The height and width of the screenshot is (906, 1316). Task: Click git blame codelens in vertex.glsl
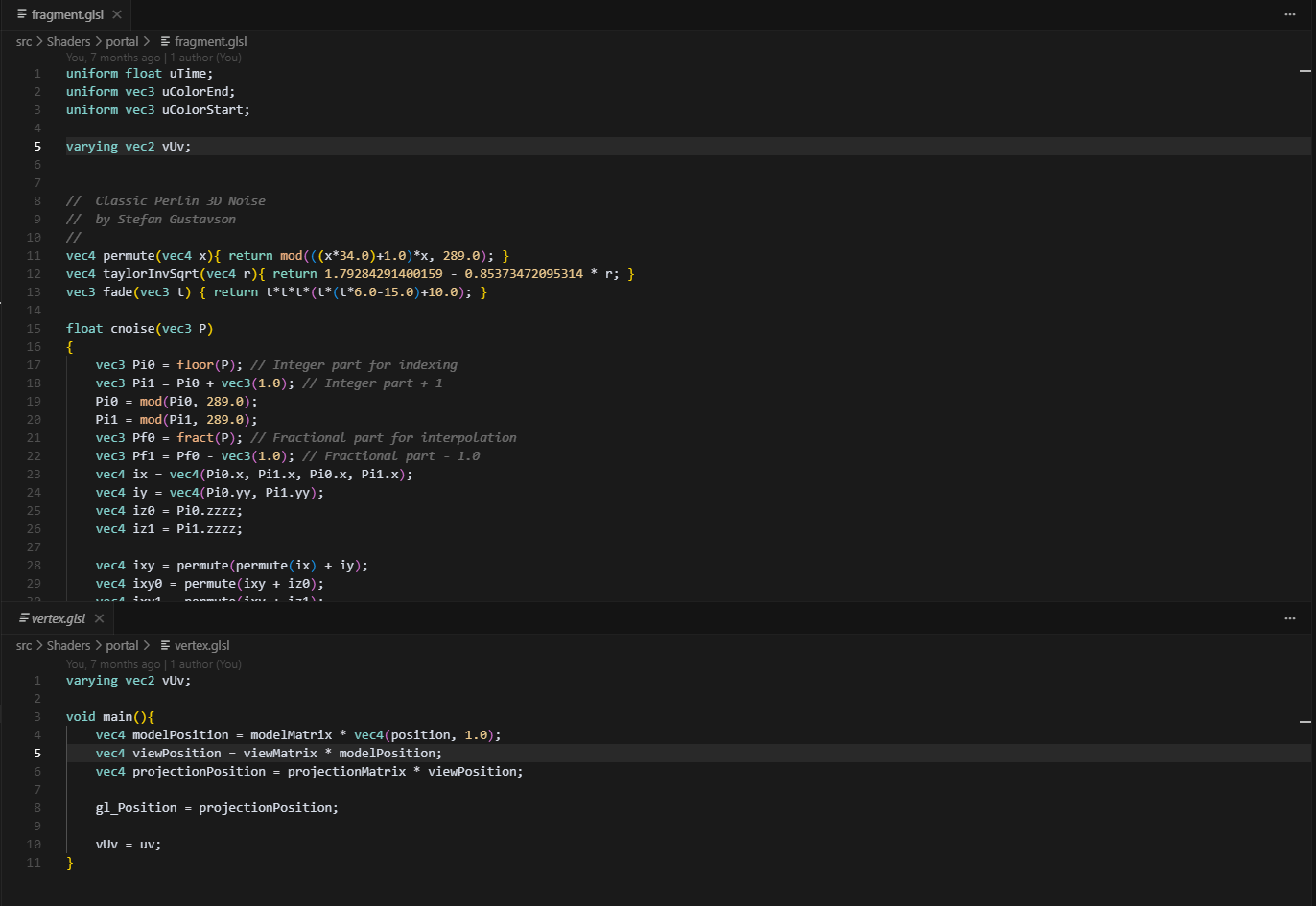click(x=153, y=664)
